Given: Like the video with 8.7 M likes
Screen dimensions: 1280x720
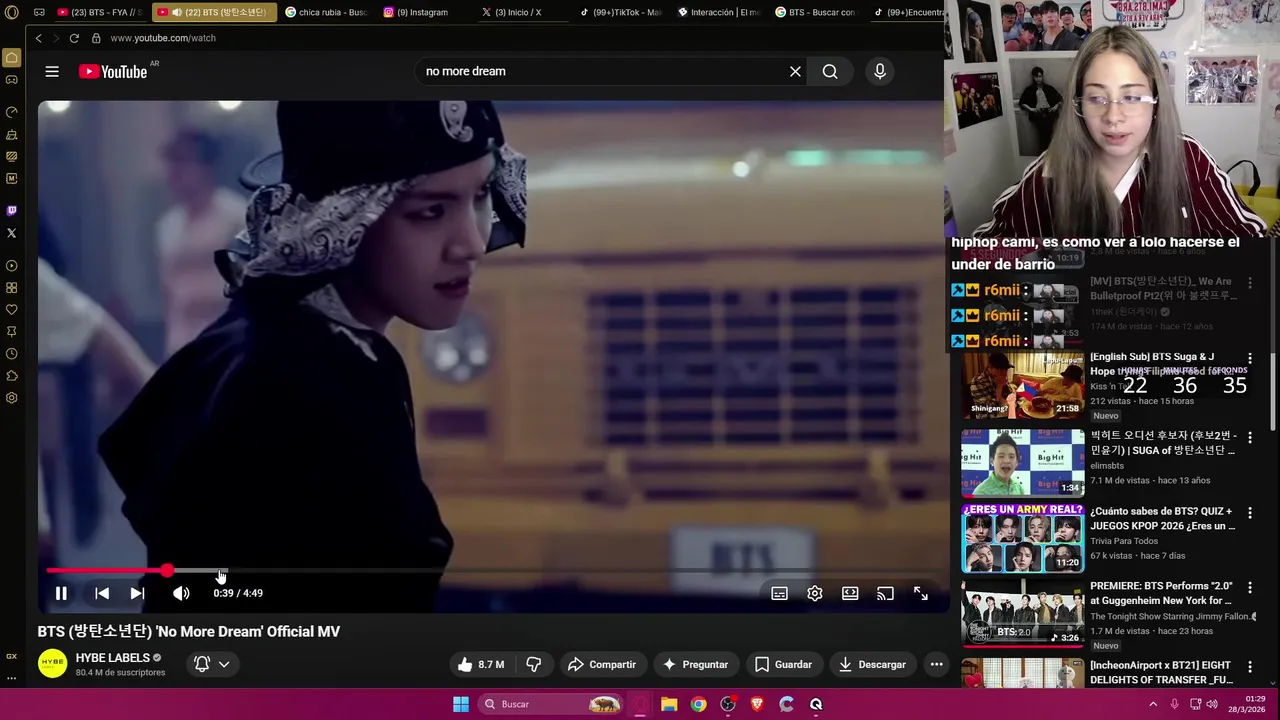Looking at the screenshot, I should point(481,664).
